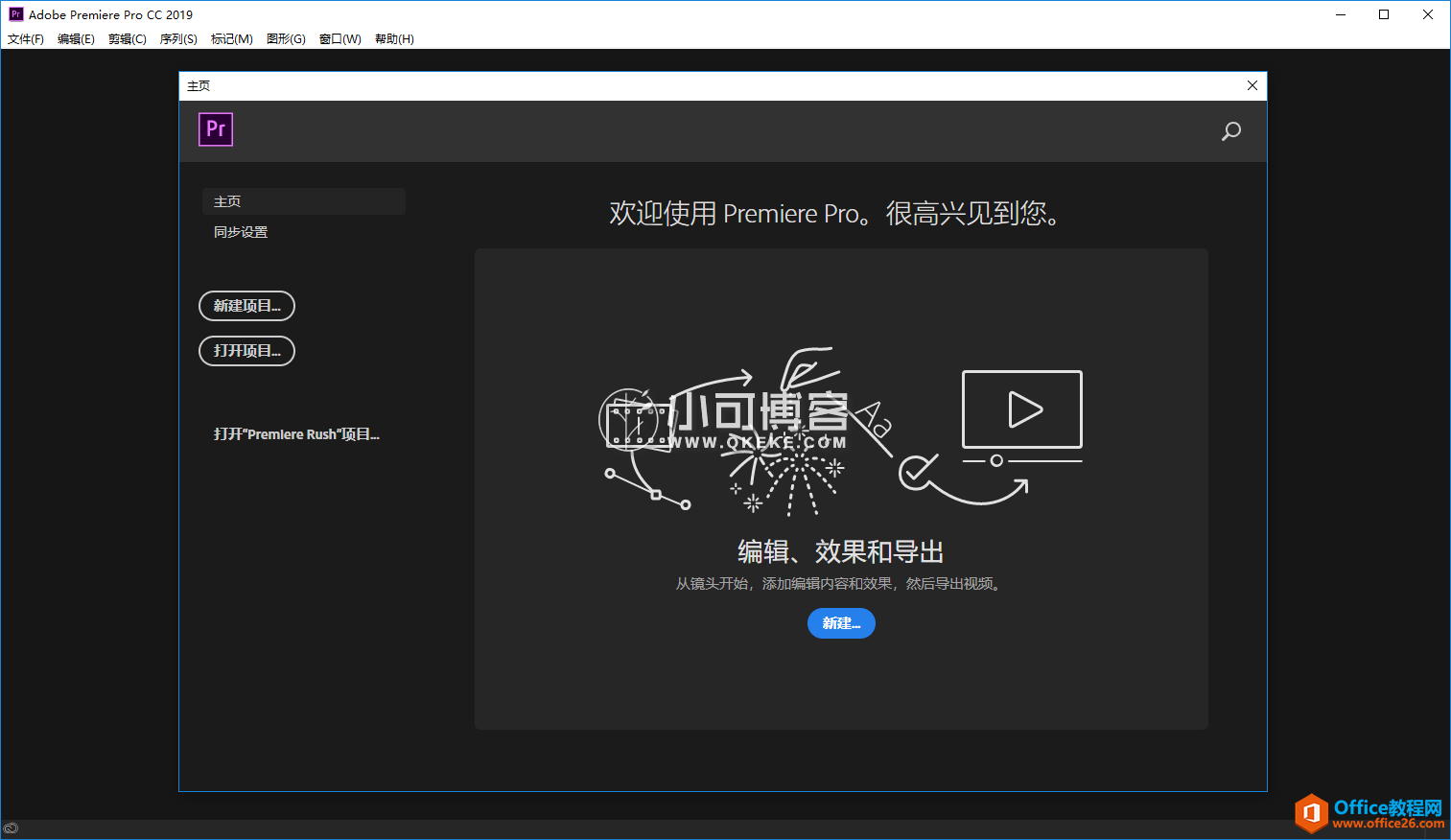1451x840 pixels.
Task: Open the 序列(S) menu
Action: tap(178, 39)
